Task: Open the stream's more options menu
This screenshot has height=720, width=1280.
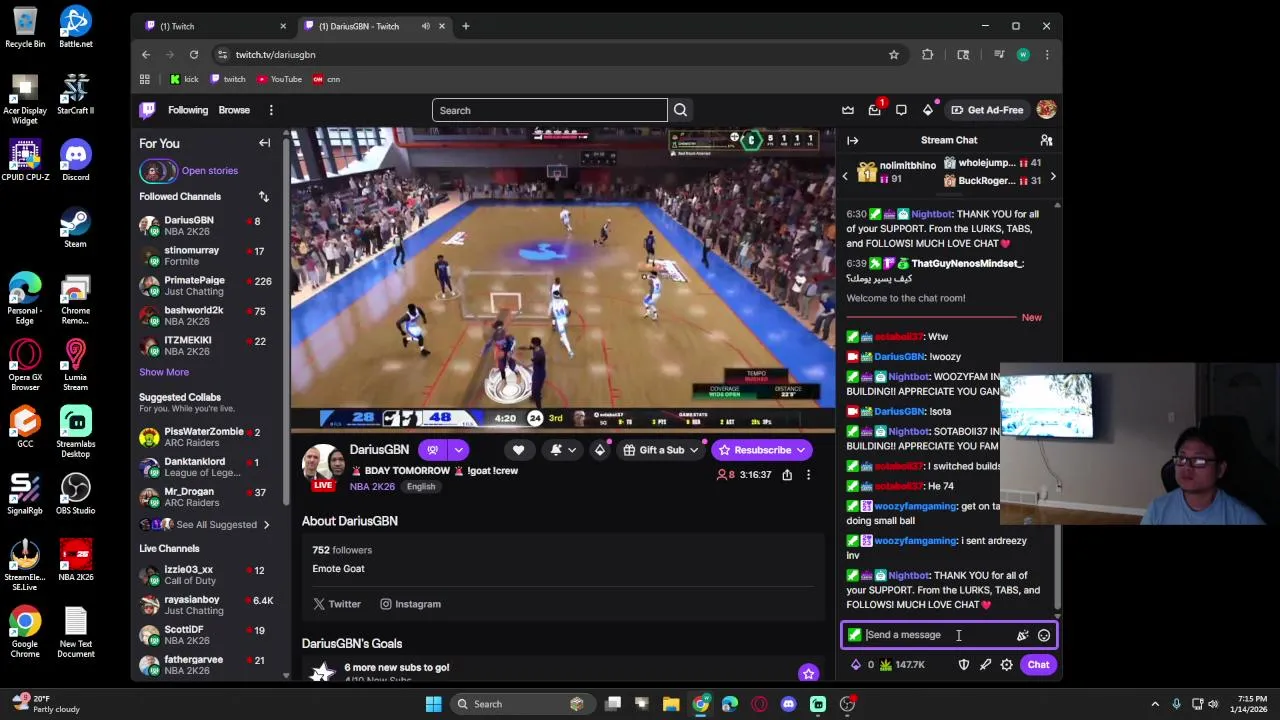Action: point(808,475)
